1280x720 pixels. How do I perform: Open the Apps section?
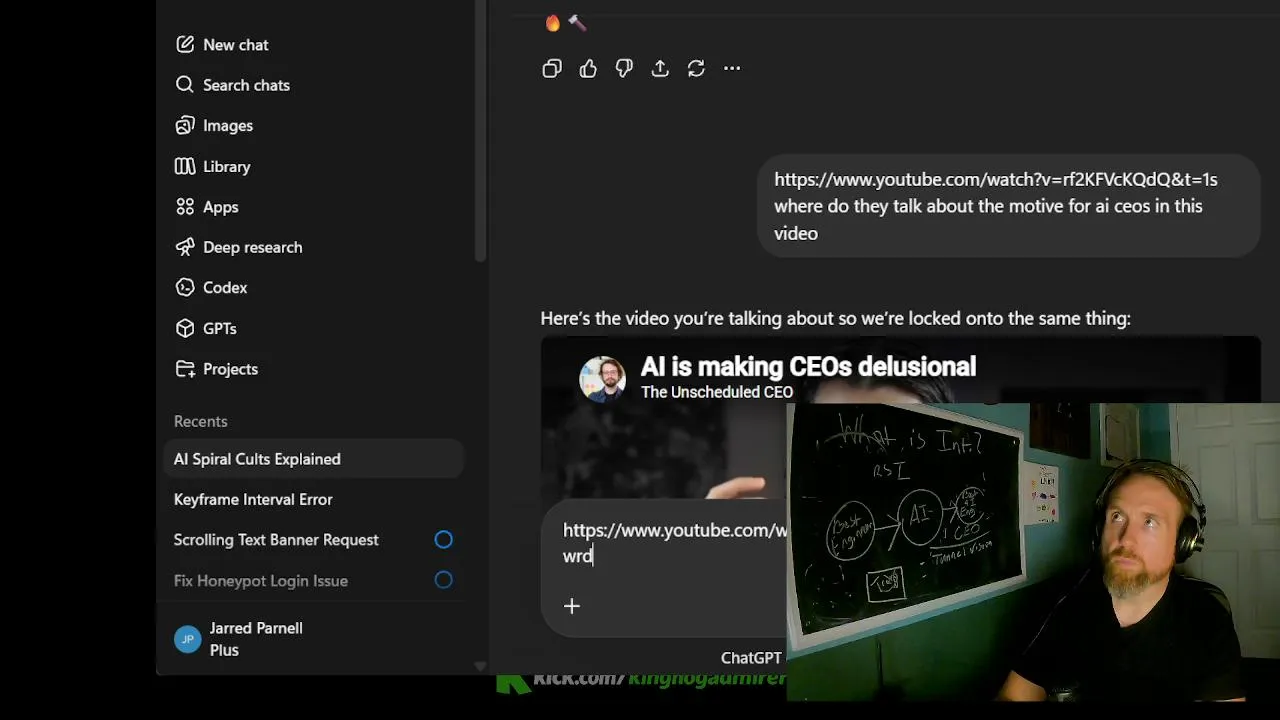(x=314, y=207)
